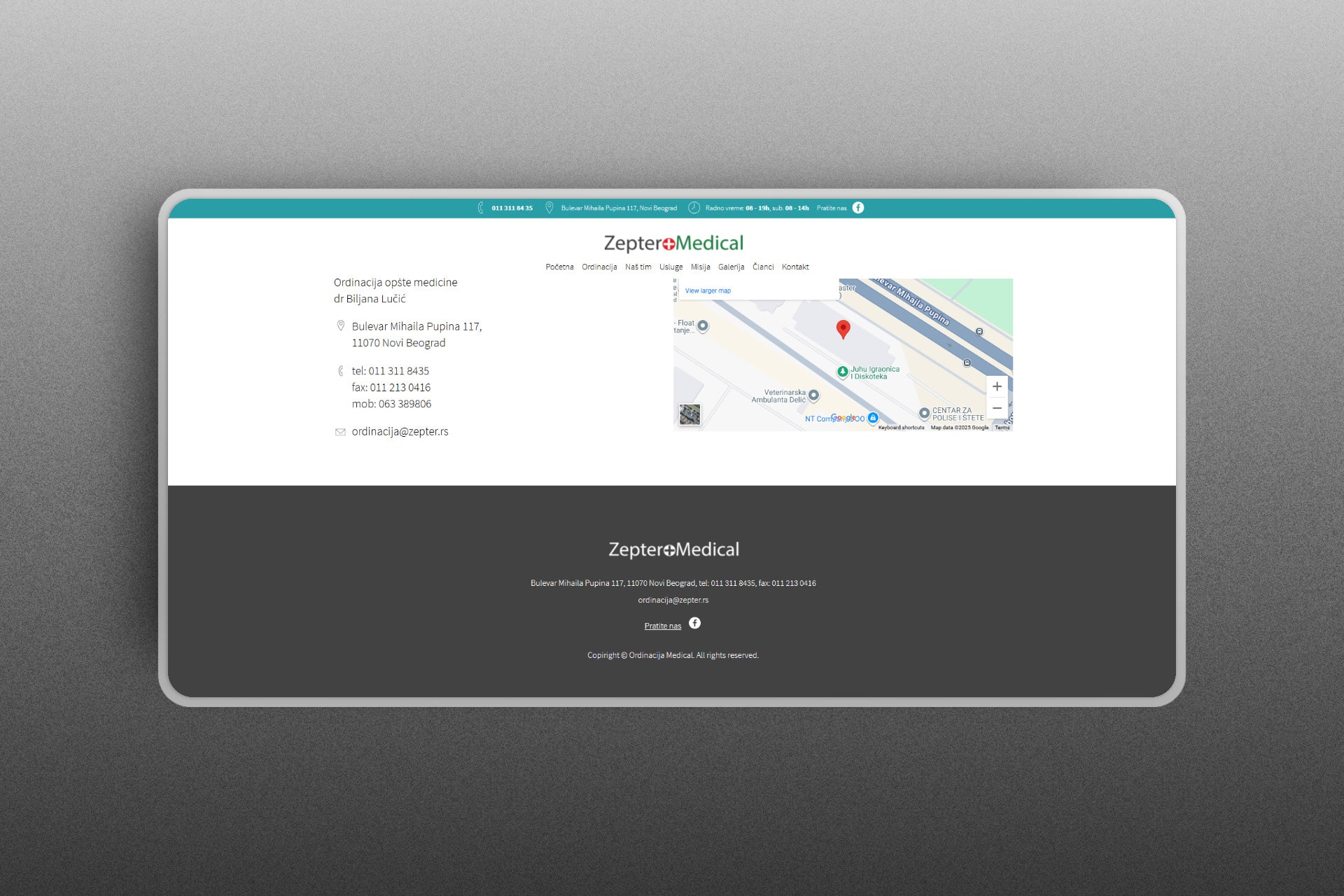Click phone number 011 311 84 35 top bar

(512, 208)
